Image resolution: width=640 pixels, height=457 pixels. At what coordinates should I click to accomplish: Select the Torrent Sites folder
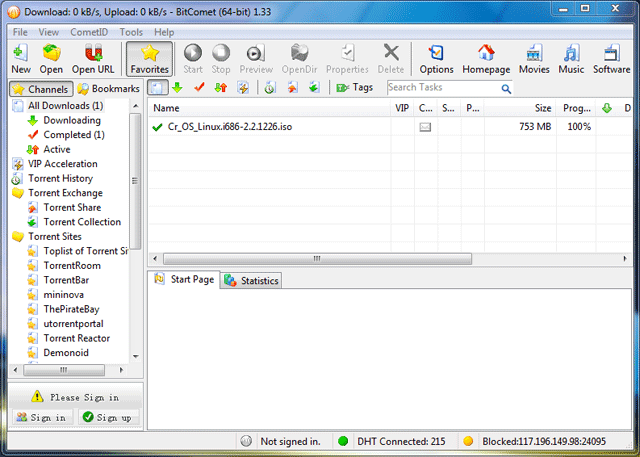click(x=55, y=237)
